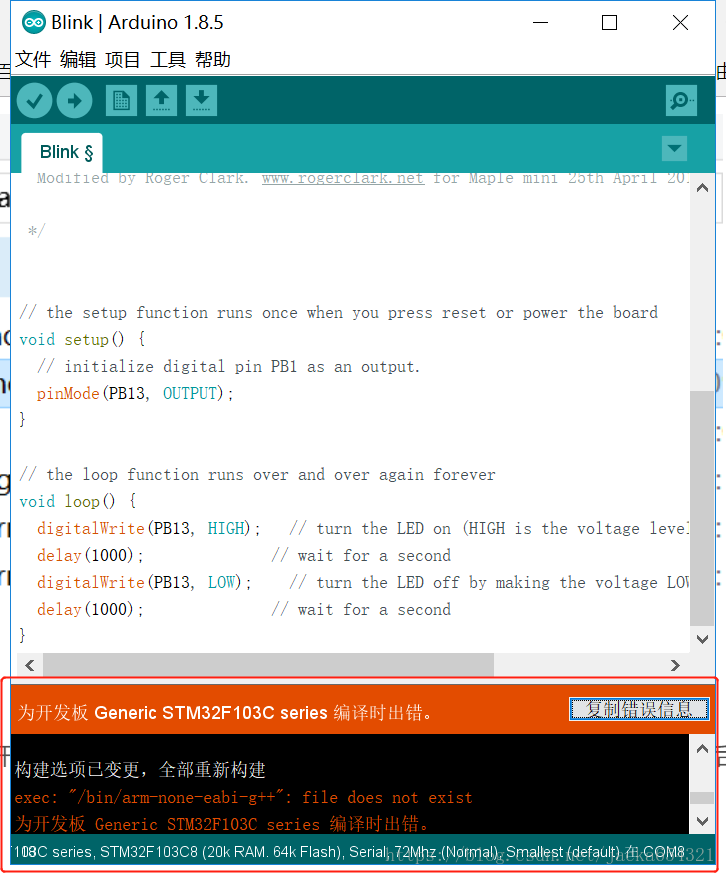The height and width of the screenshot is (875, 726).
Task: Click first 'delay(1000);' after HIGH write
Action: click(90, 556)
